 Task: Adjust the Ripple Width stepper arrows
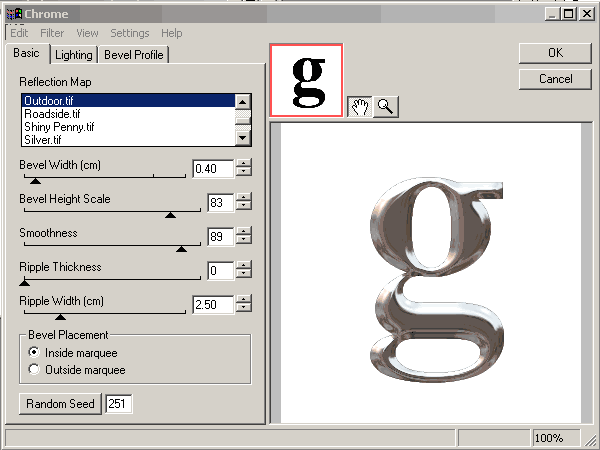point(244,305)
